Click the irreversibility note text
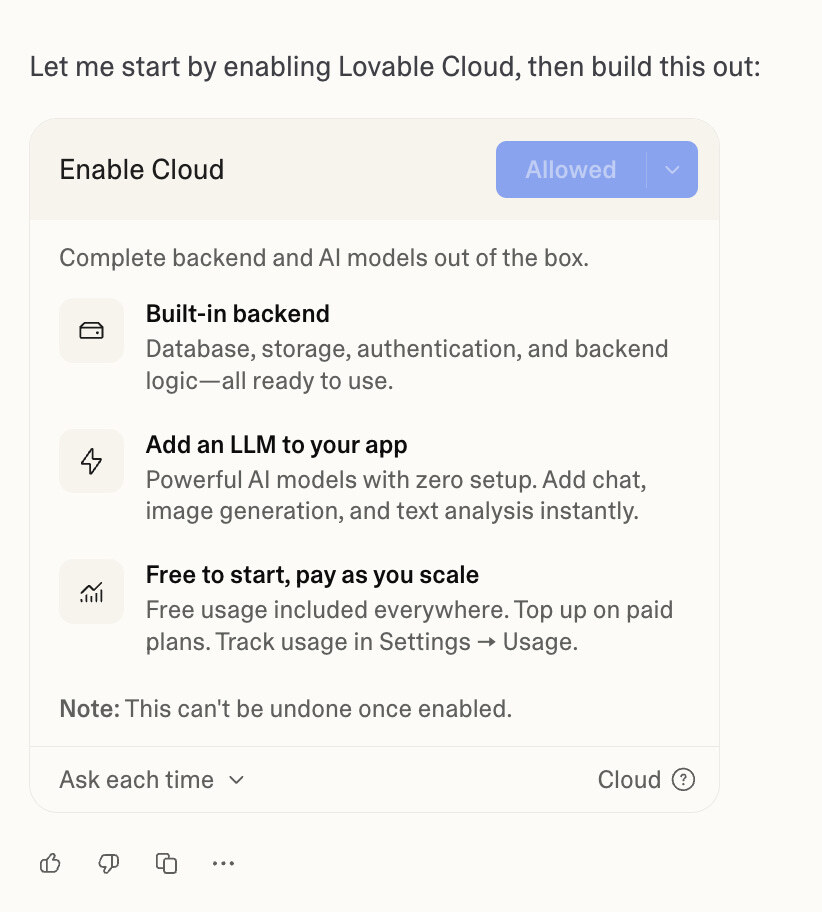 pos(285,708)
